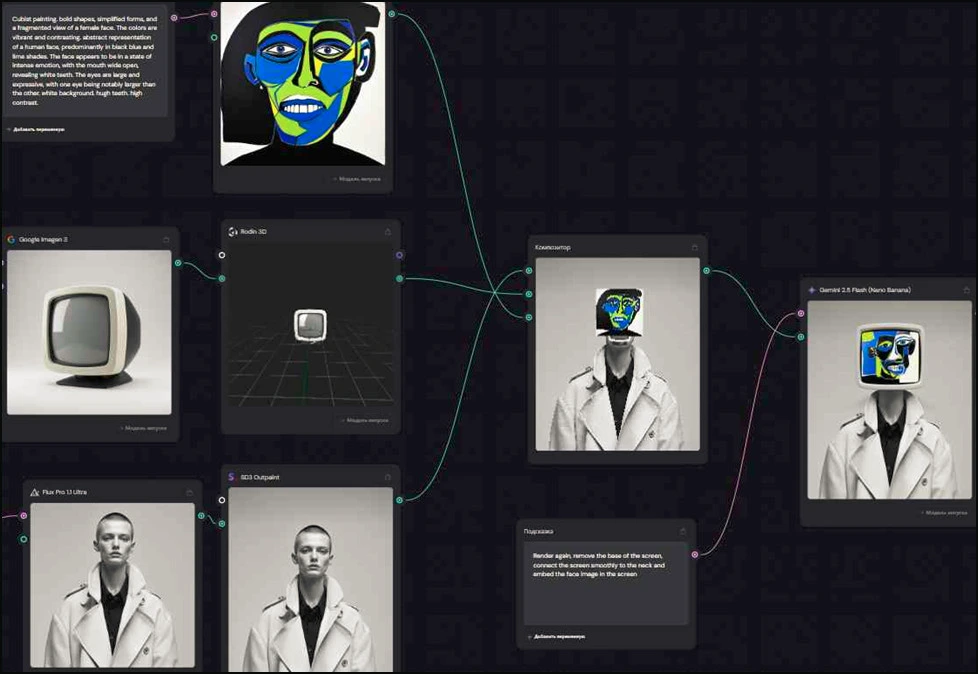This screenshot has height=674, width=978.
Task: Open the retro TV image thumbnail
Action: click(89, 332)
